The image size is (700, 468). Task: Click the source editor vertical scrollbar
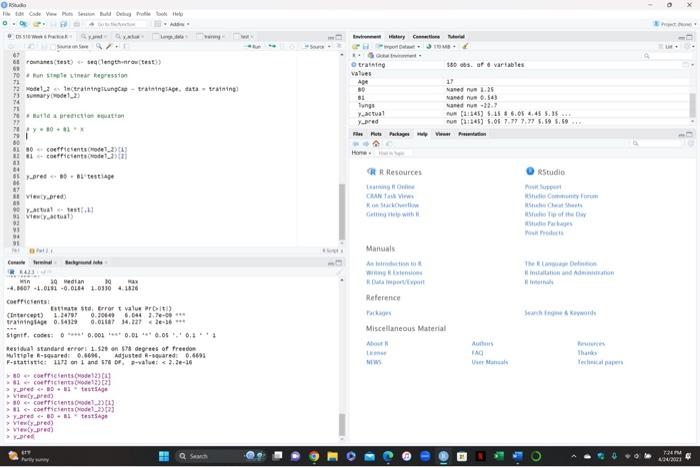pyautogui.click(x=342, y=211)
